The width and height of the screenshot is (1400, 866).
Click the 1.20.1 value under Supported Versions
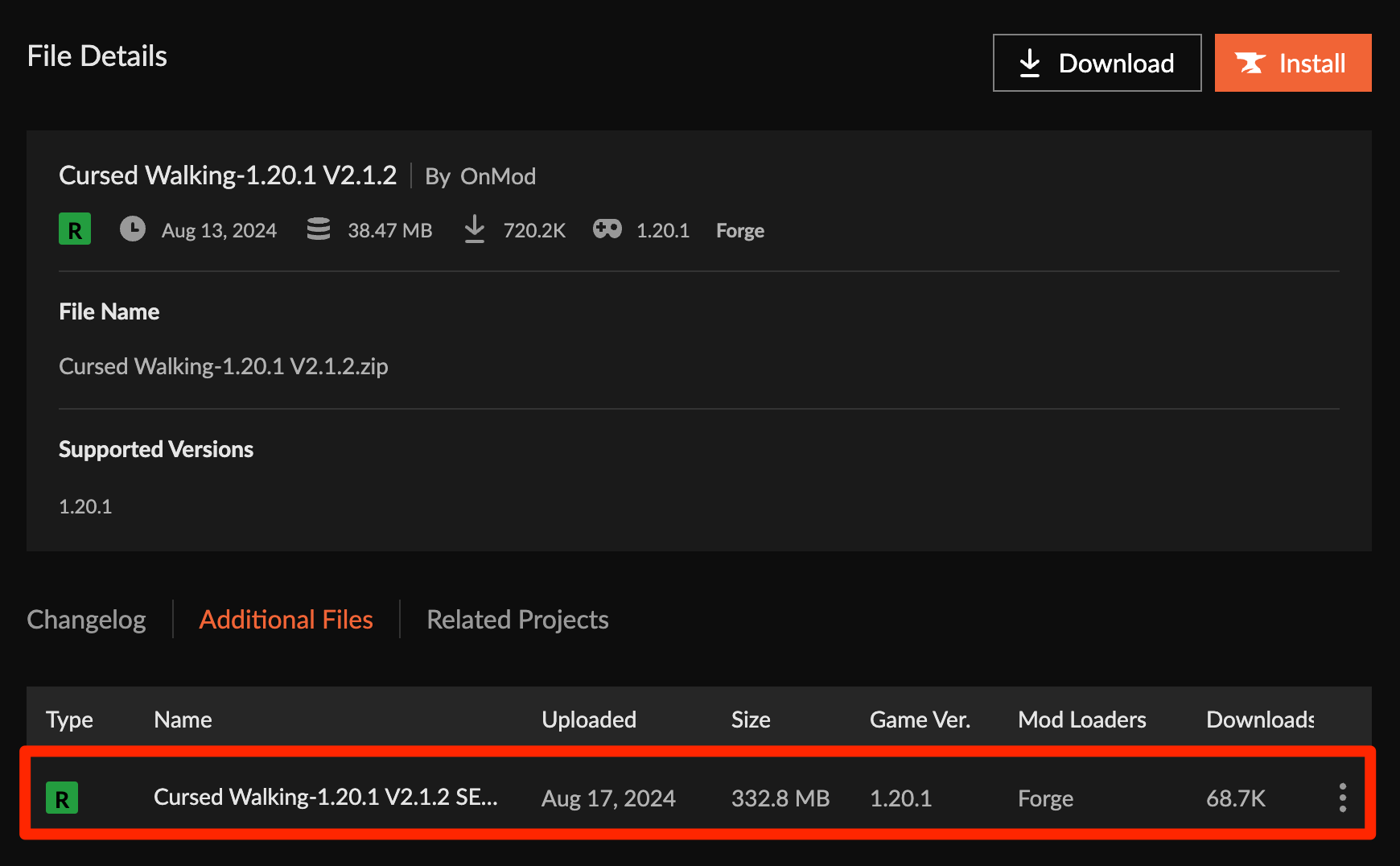85,506
